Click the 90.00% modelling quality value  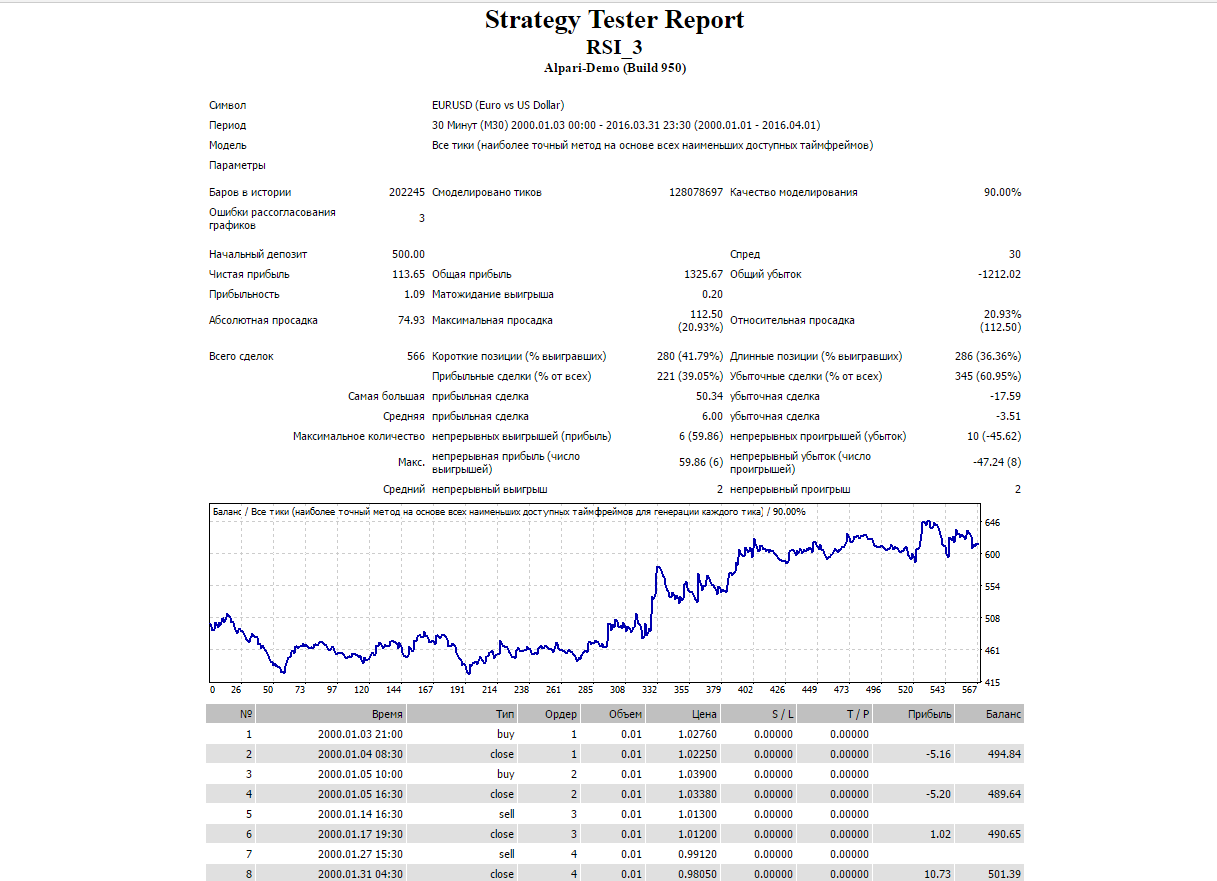[1002, 192]
